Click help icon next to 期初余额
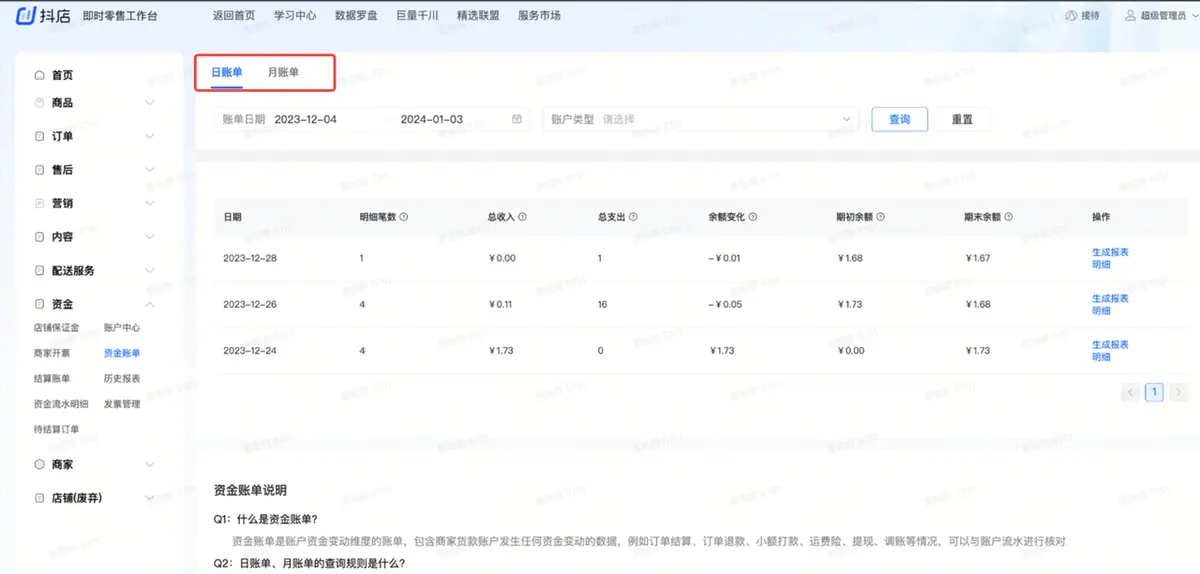Viewport: 1200px width, 574px height. point(880,217)
